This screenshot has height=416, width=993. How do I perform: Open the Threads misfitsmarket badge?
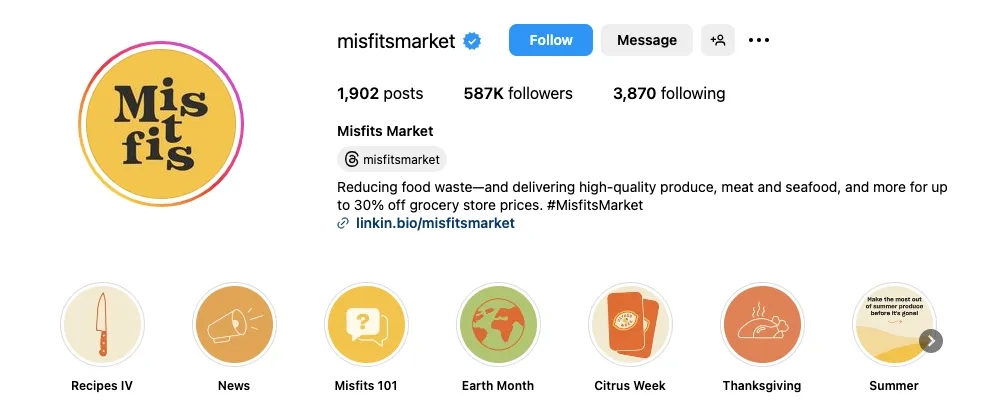pyautogui.click(x=392, y=159)
